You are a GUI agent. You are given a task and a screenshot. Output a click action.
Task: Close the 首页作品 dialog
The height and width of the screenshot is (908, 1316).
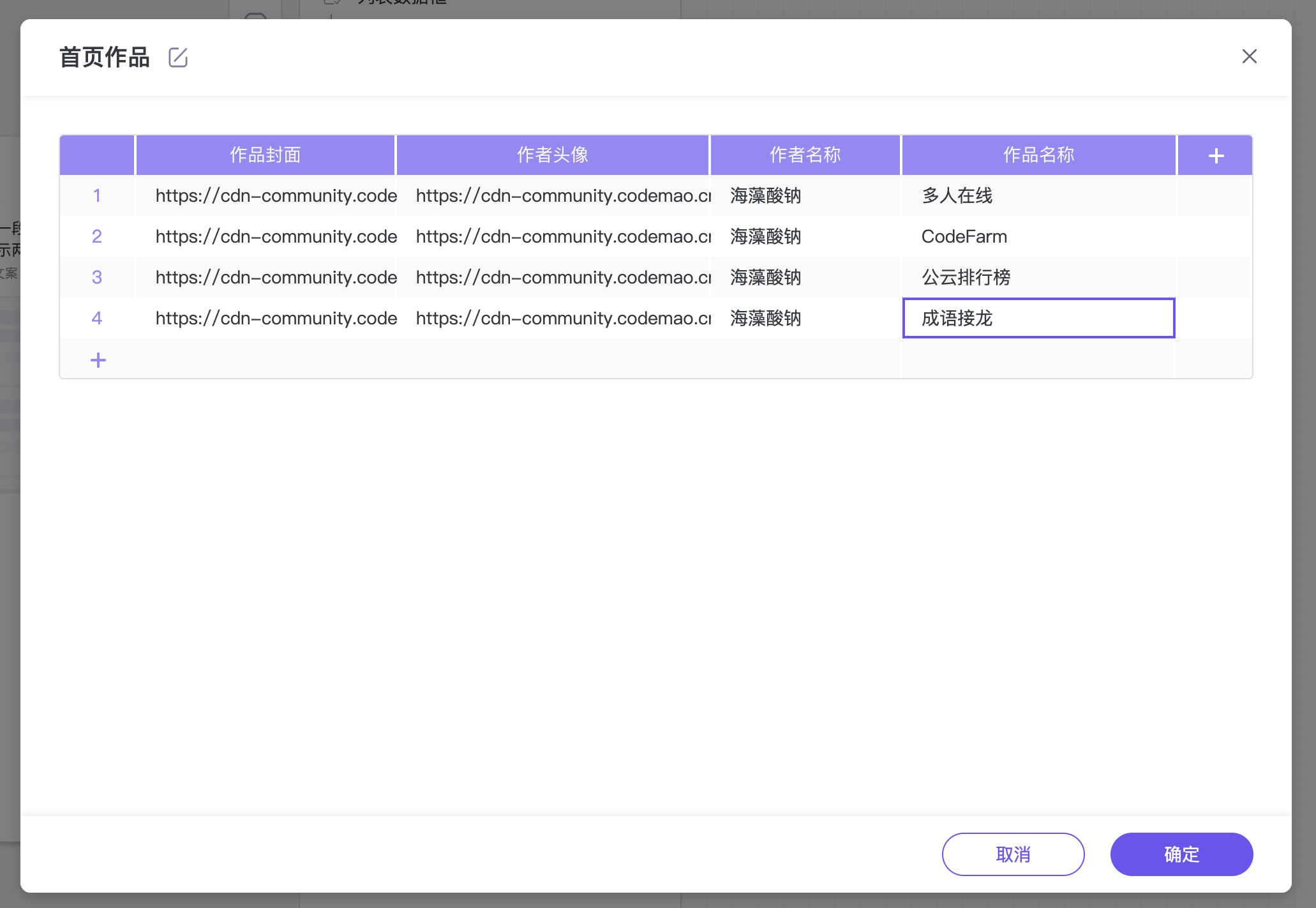click(1249, 56)
